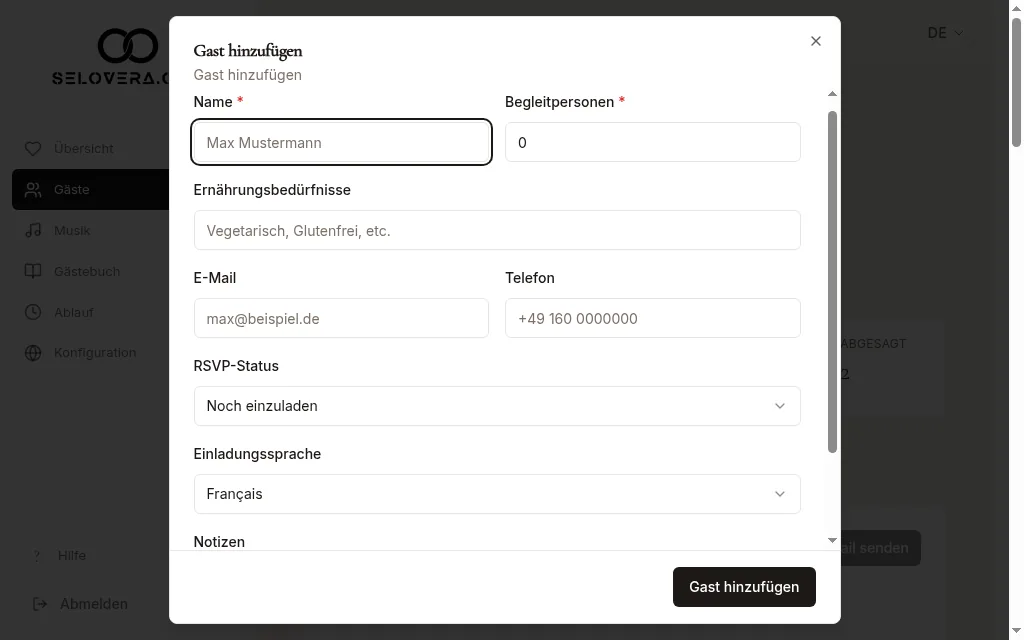Open the Einladungssprache dropdown
Viewport: 1024px width, 640px height.
pos(497,494)
